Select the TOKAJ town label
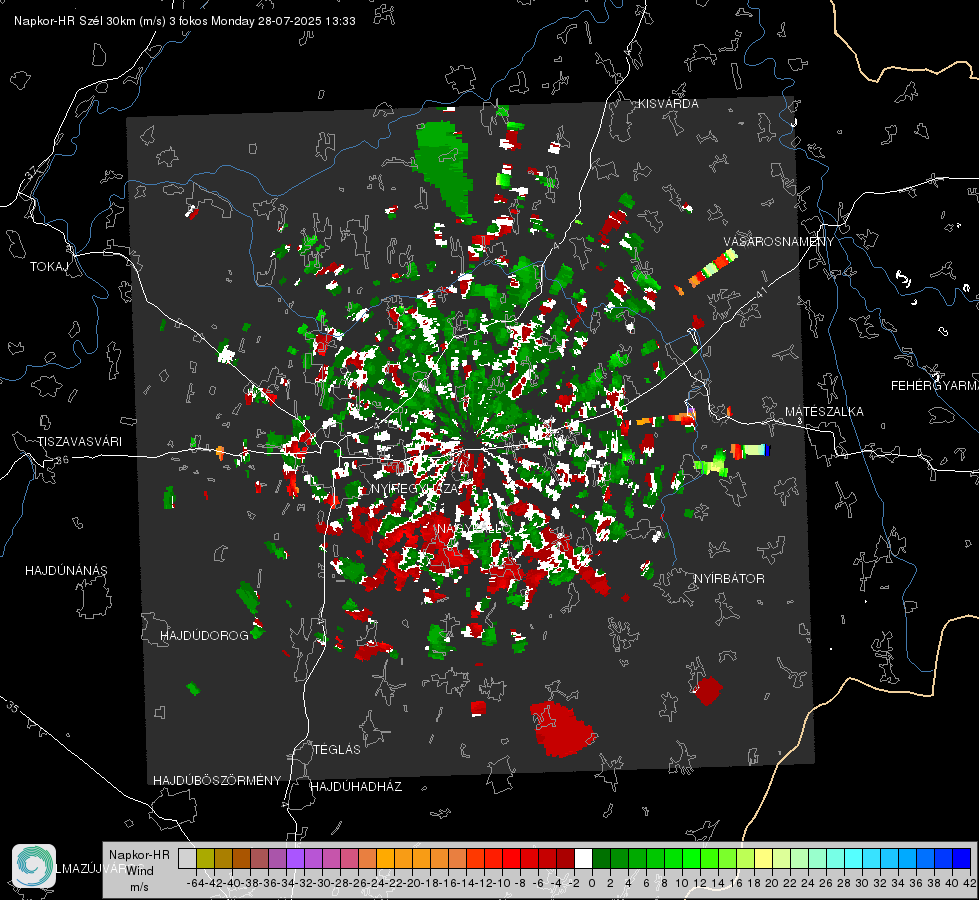Viewport: 979px width, 900px height. coord(49,267)
